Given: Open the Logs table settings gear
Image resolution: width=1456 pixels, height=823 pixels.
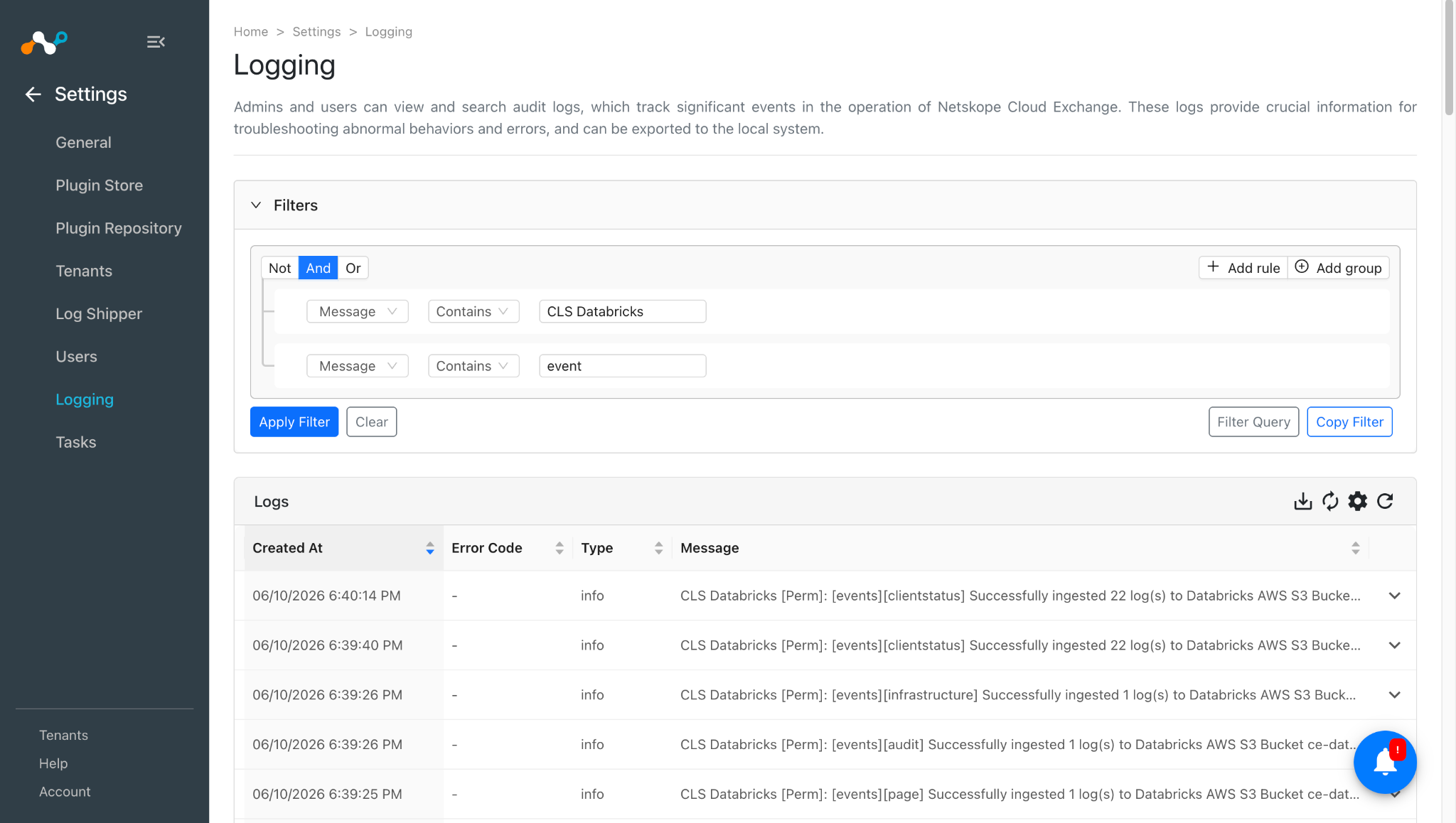Looking at the screenshot, I should point(1358,502).
